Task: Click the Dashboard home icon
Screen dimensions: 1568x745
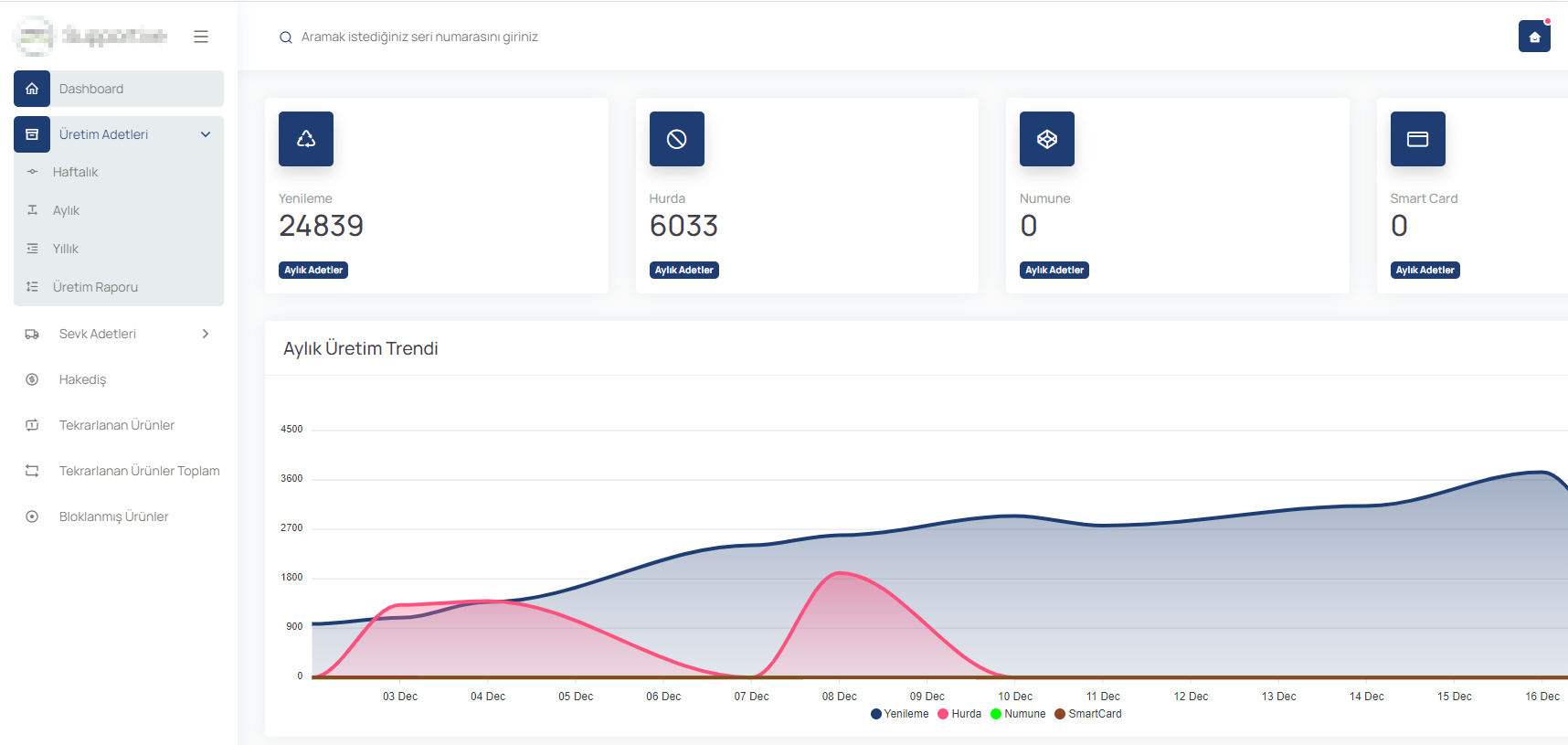Action: 32,89
